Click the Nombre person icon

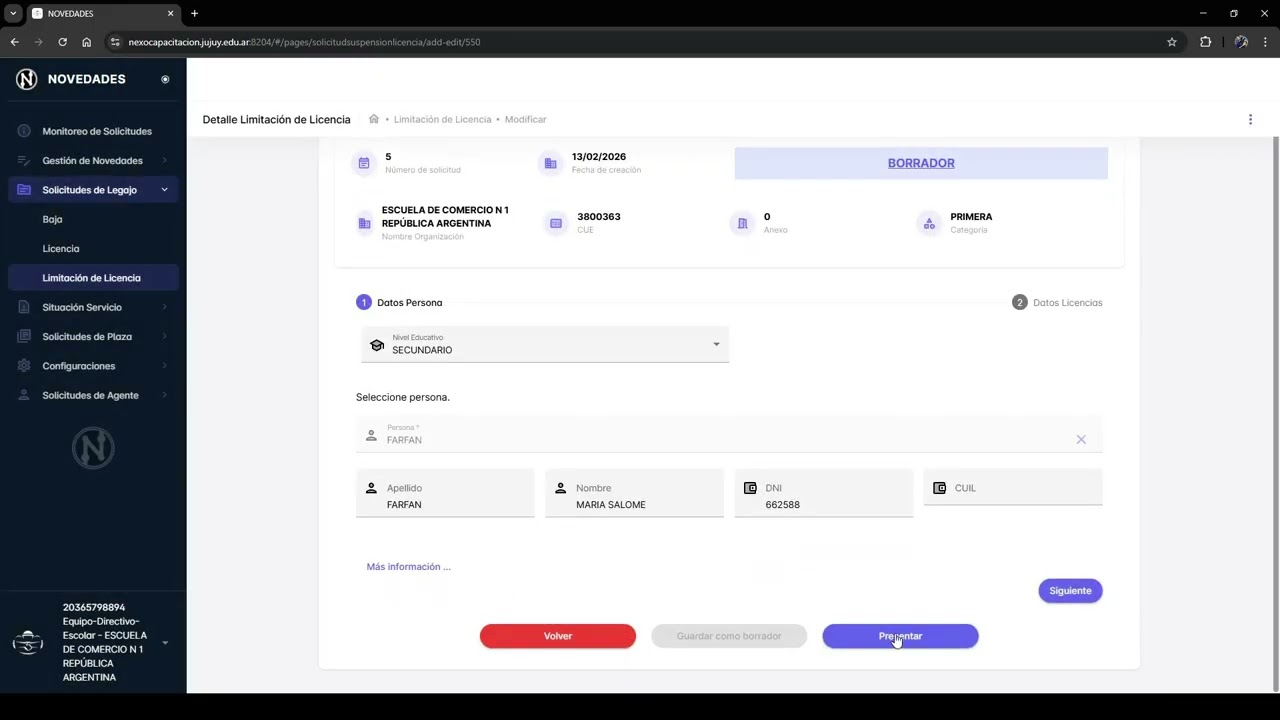[560, 488]
